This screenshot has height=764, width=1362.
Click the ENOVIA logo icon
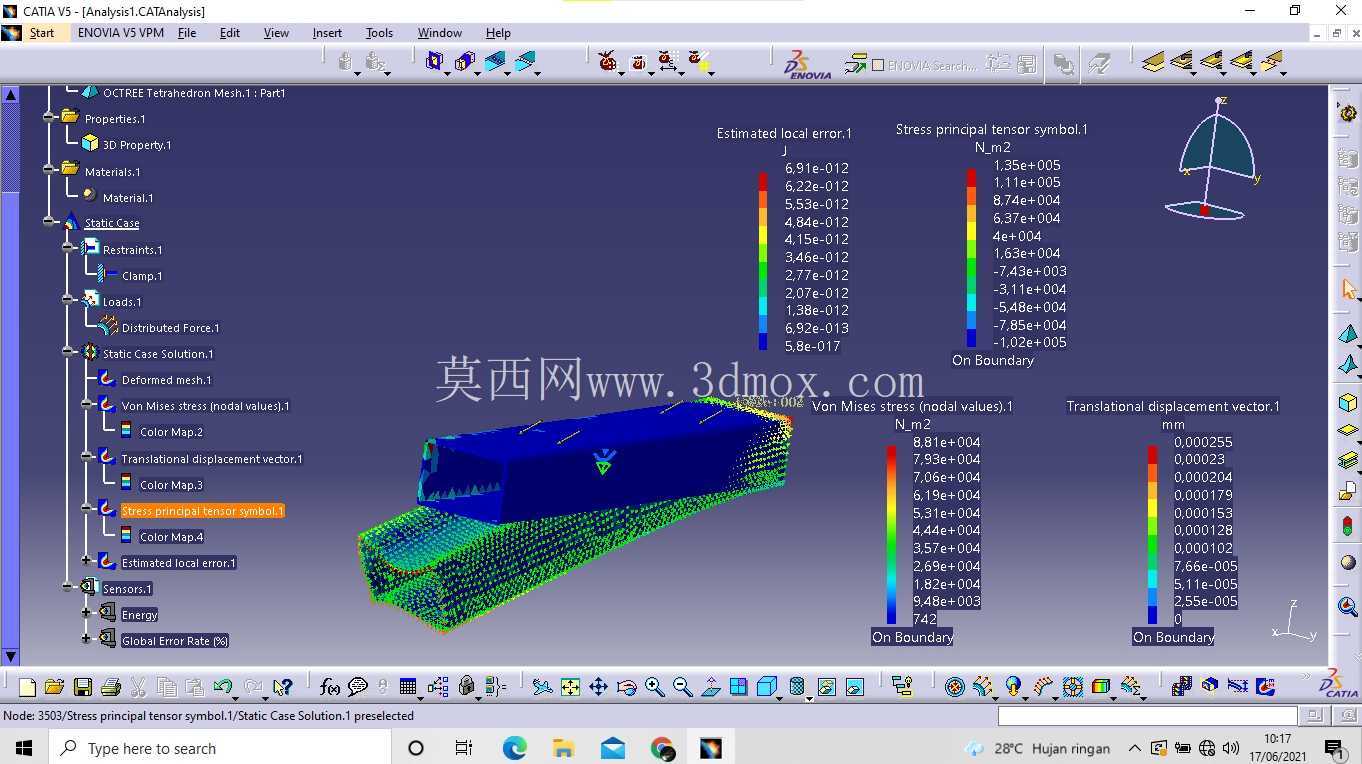click(807, 64)
